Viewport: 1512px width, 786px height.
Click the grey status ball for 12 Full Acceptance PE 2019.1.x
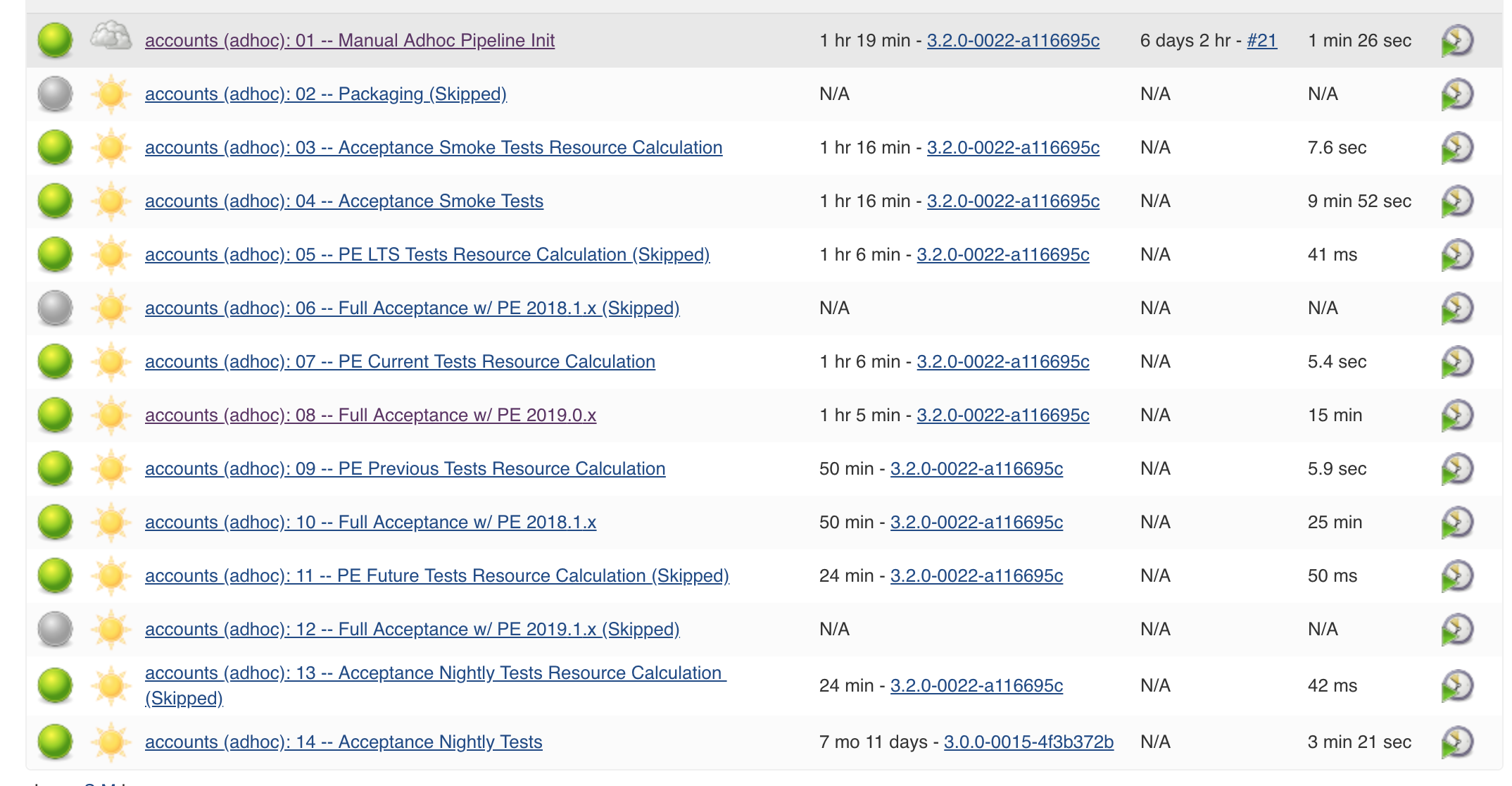click(55, 630)
